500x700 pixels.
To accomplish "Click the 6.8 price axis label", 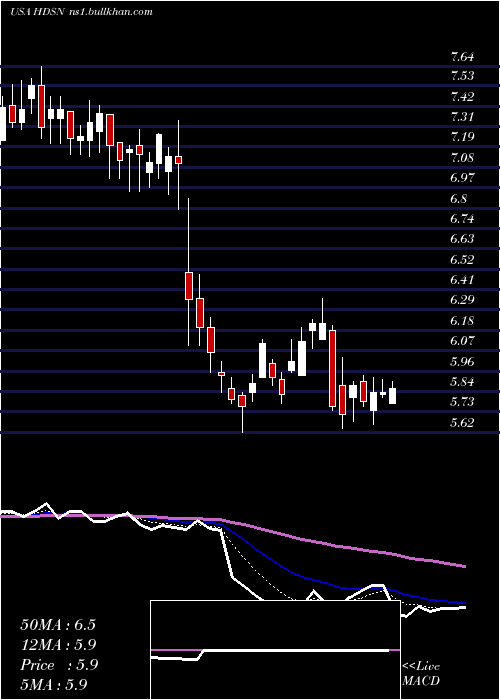I will [458, 198].
